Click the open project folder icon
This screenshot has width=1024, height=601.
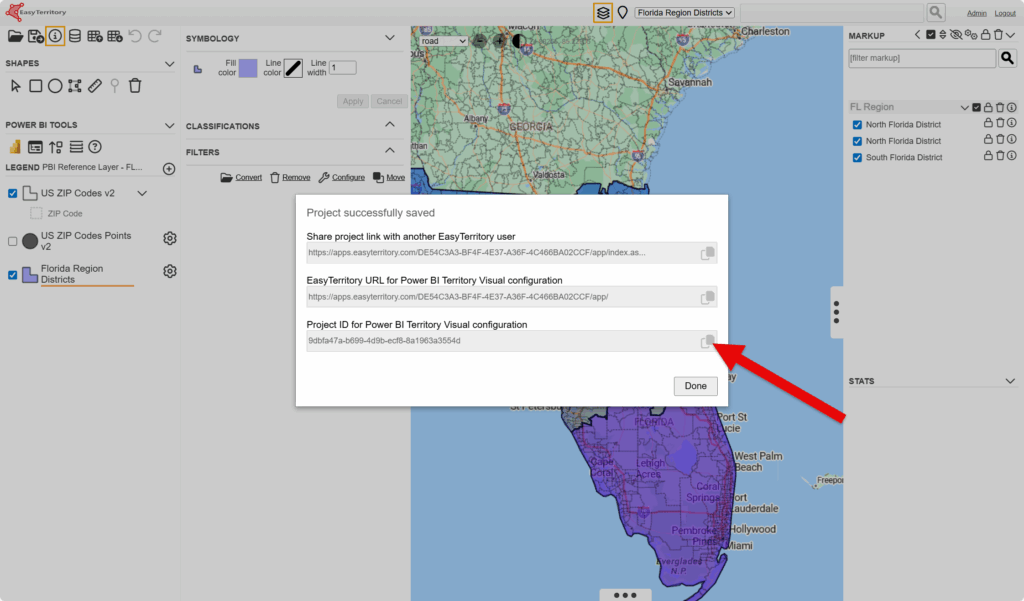[x=15, y=36]
